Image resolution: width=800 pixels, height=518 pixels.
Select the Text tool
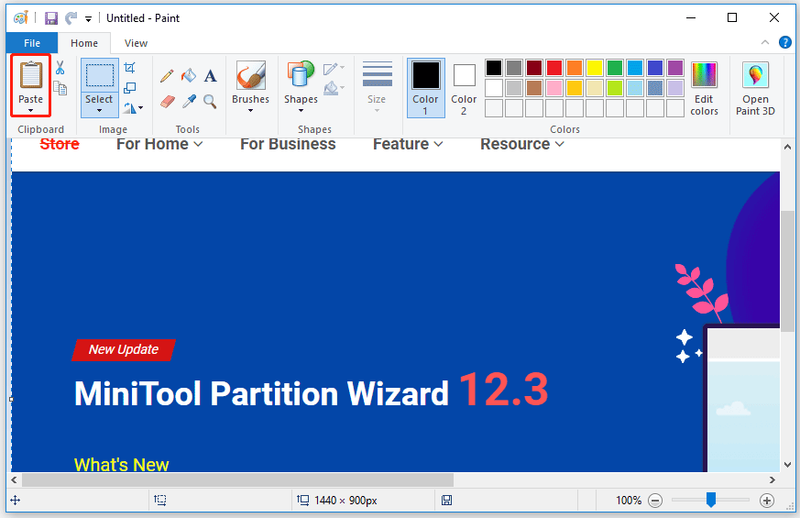(210, 76)
